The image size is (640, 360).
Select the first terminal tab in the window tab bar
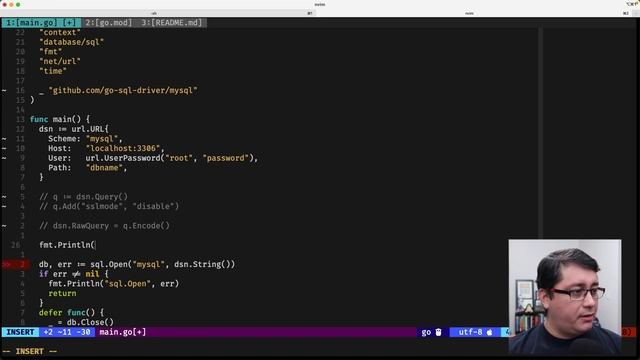[159, 13]
